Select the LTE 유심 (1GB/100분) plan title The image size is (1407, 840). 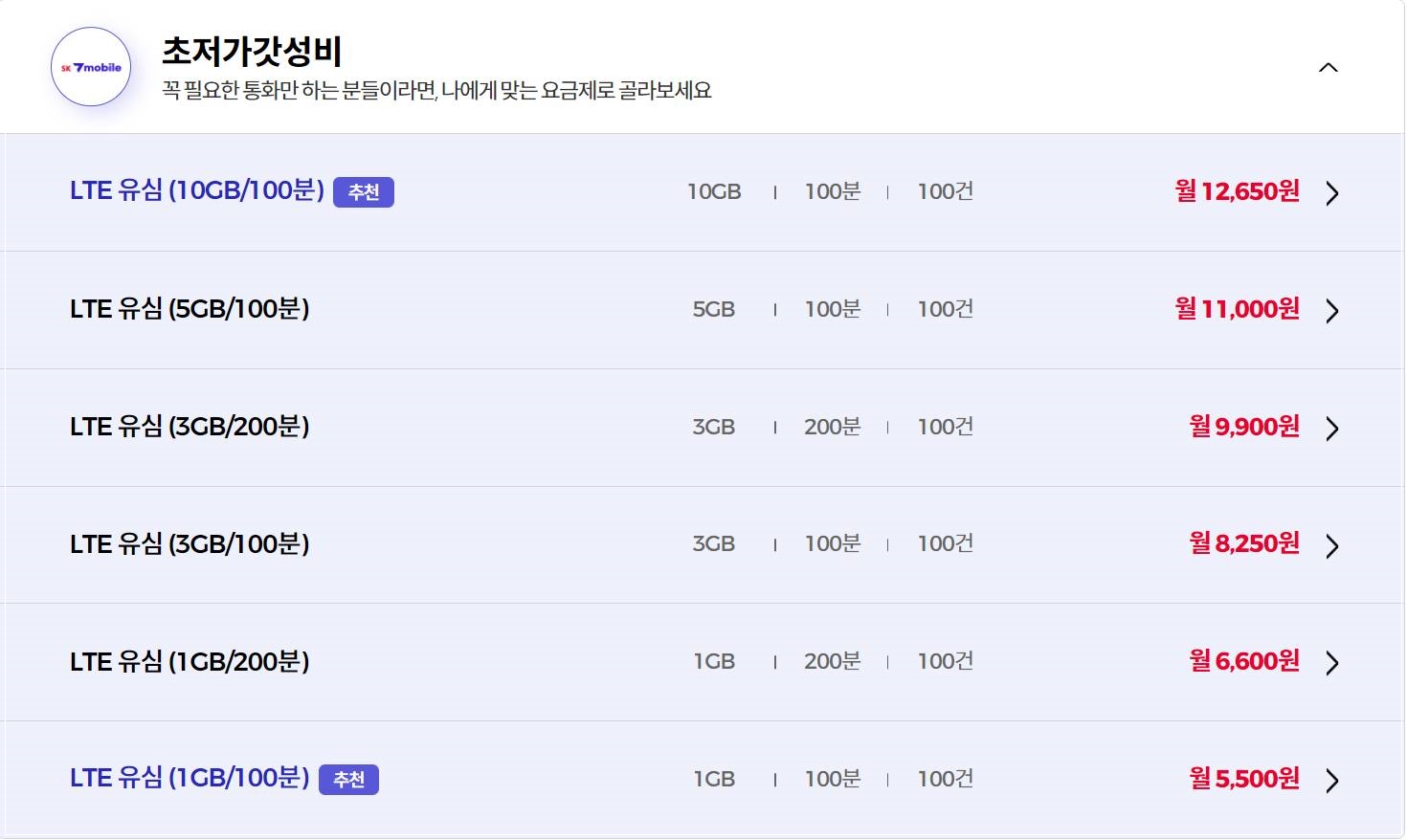(x=190, y=778)
